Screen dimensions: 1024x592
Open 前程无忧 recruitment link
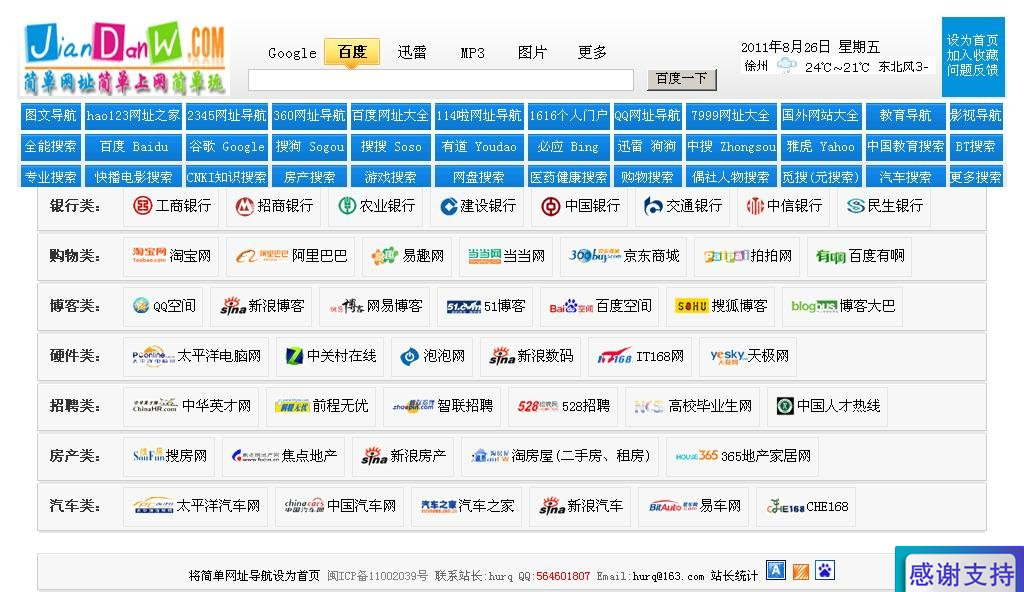tap(321, 406)
